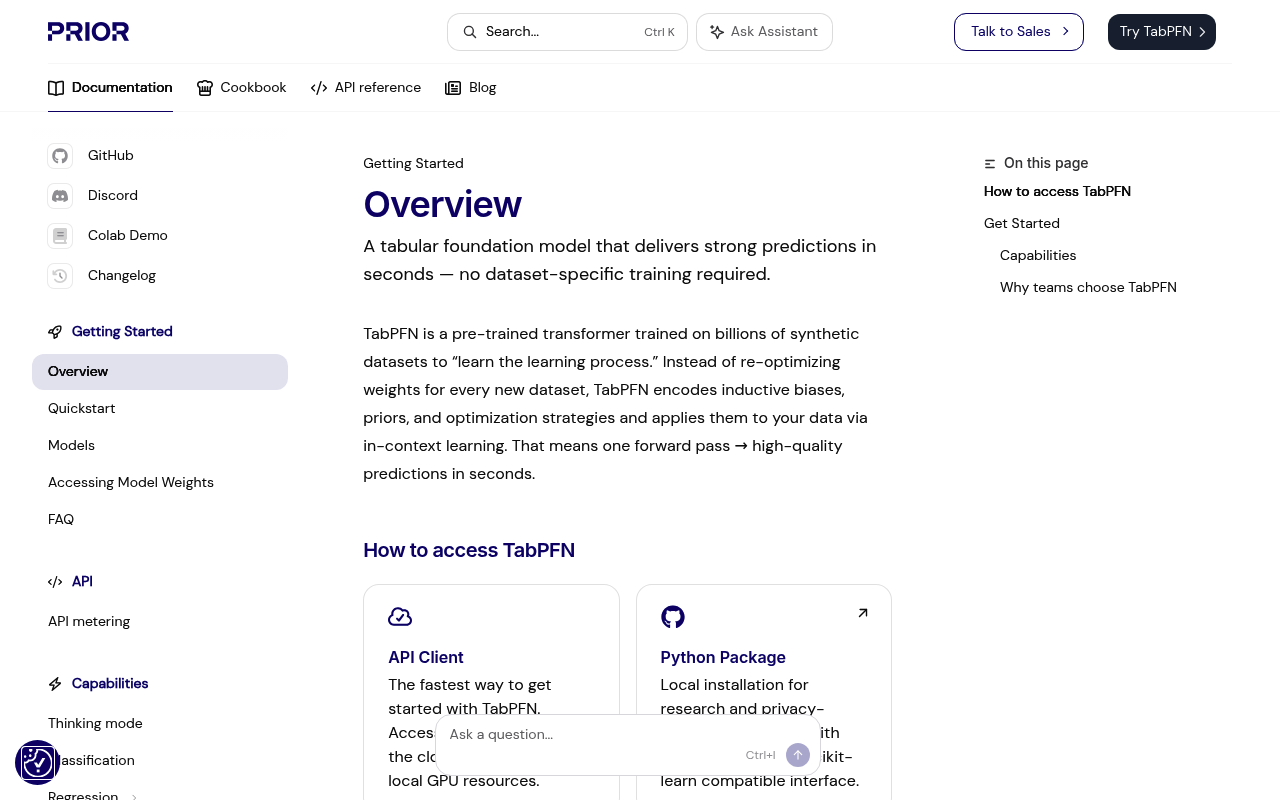Screen dimensions: 1280x800
Task: Select Overview in the sidebar
Action: [x=160, y=372]
